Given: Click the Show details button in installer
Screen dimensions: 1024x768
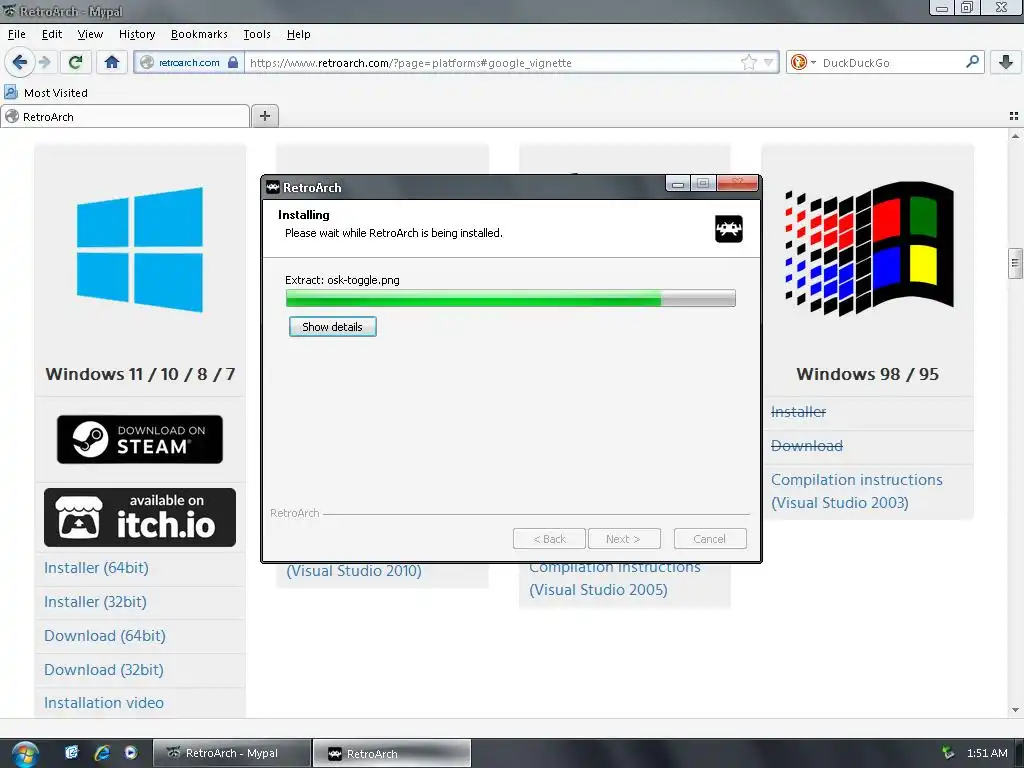Looking at the screenshot, I should pos(332,327).
